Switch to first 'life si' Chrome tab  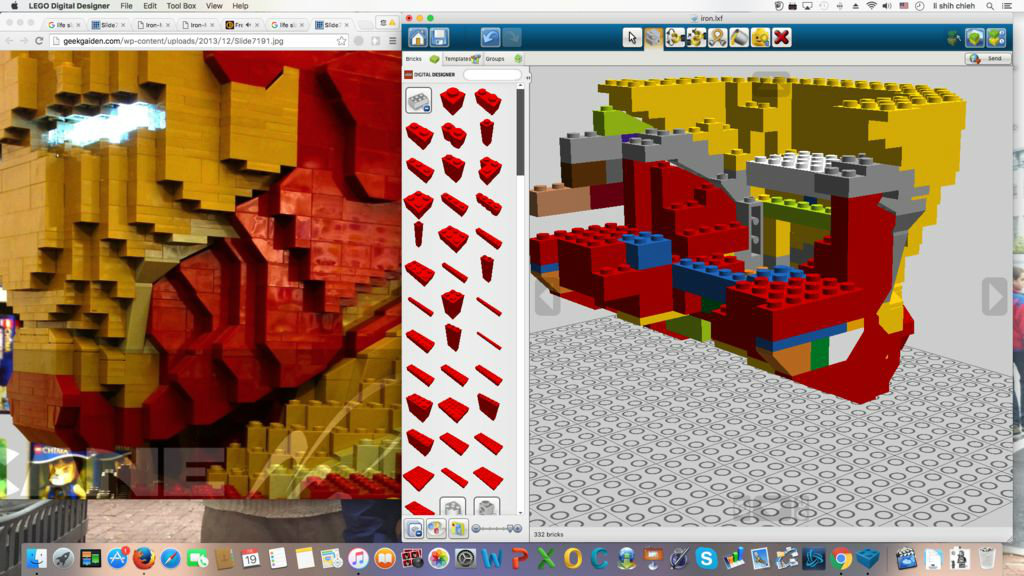point(64,25)
